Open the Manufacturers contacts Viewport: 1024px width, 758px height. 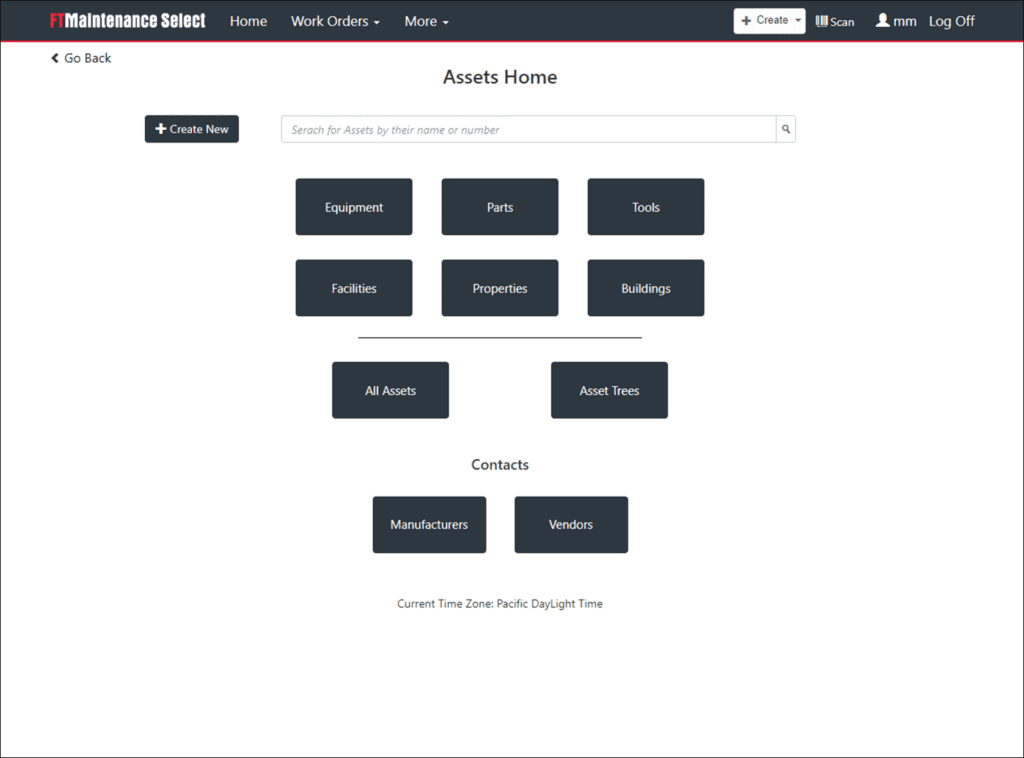[x=429, y=525]
